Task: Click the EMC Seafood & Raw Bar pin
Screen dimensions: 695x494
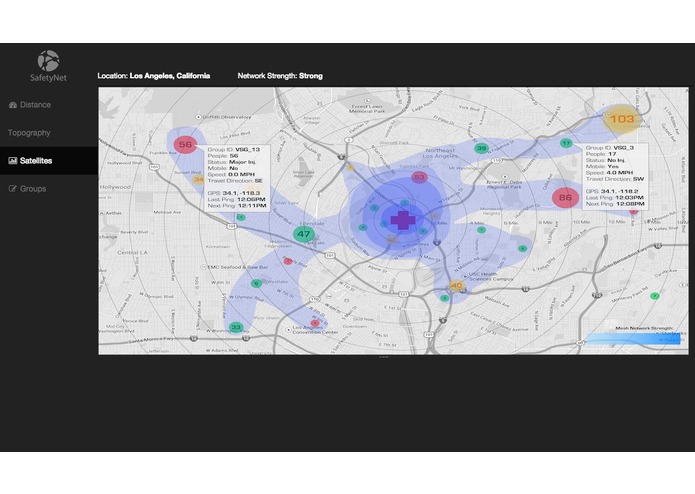Action: [204, 267]
